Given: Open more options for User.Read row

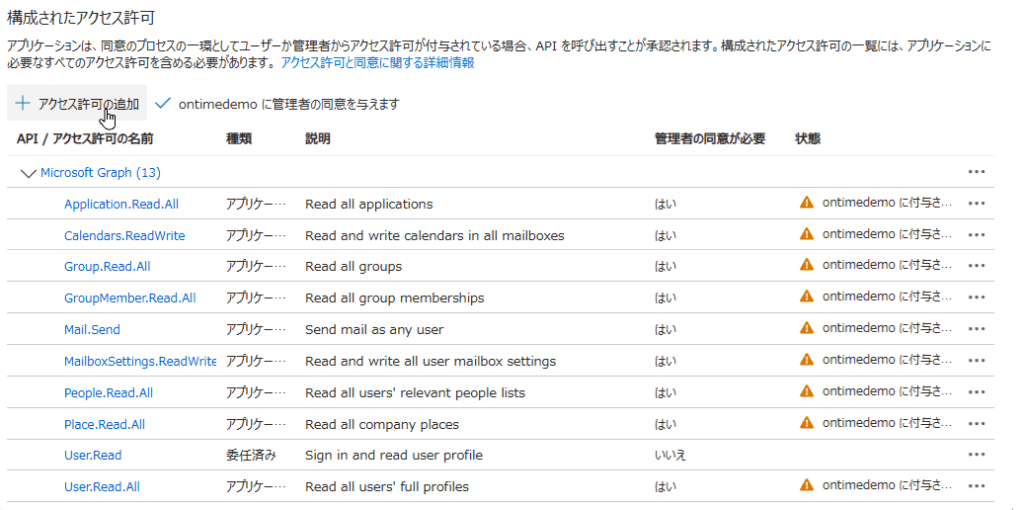Looking at the screenshot, I should point(976,455).
